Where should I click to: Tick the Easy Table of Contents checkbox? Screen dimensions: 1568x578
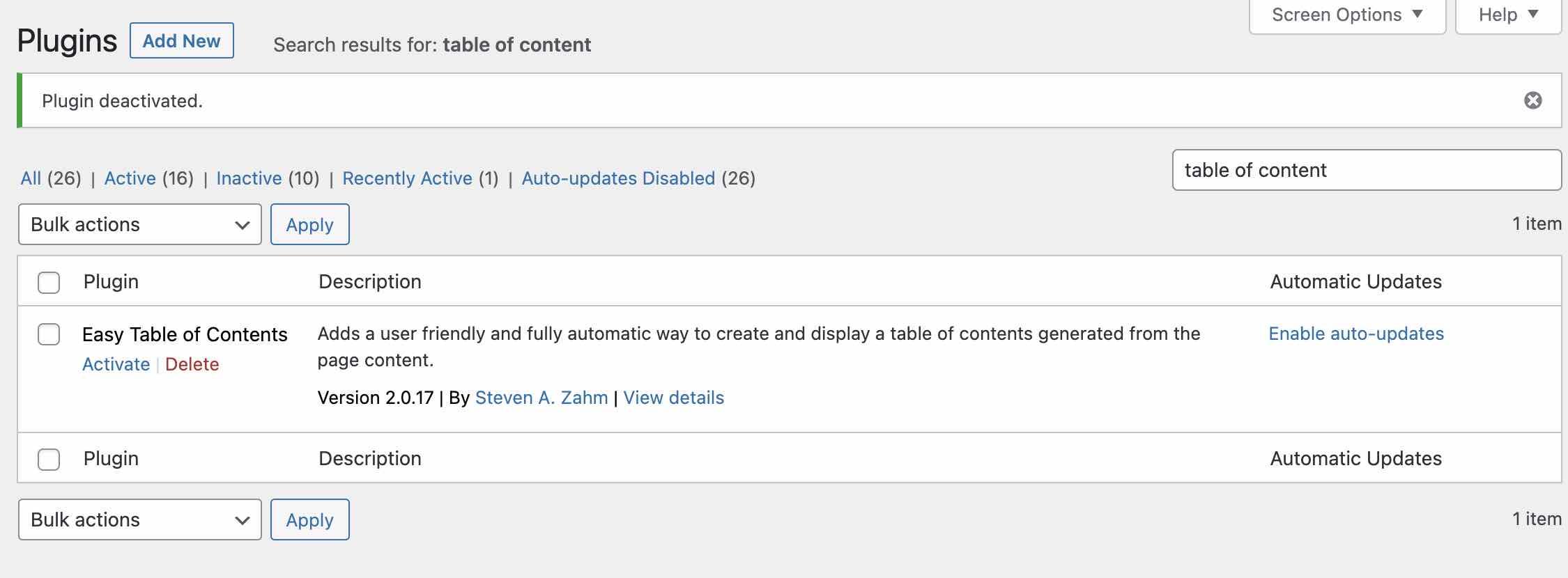(49, 334)
